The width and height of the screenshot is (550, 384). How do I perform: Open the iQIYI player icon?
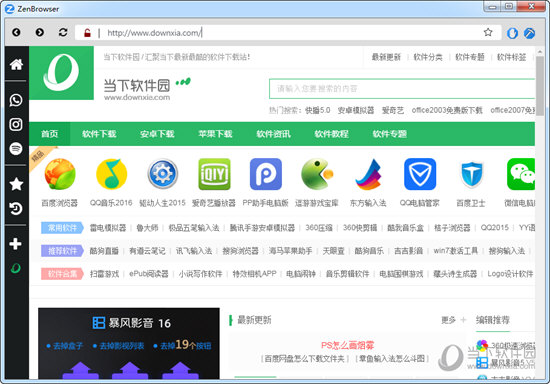click(214, 174)
